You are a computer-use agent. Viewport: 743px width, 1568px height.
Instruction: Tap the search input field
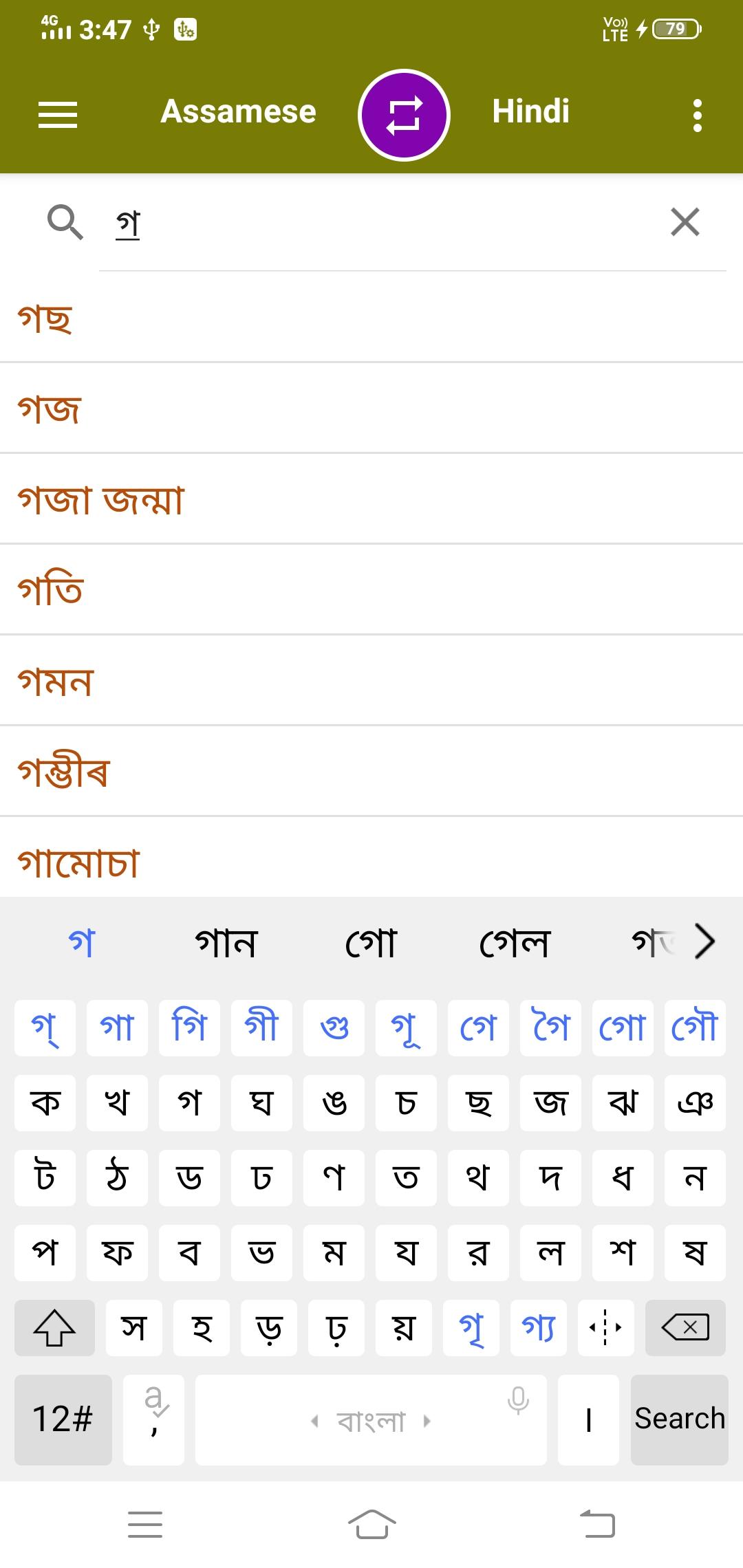click(385, 223)
